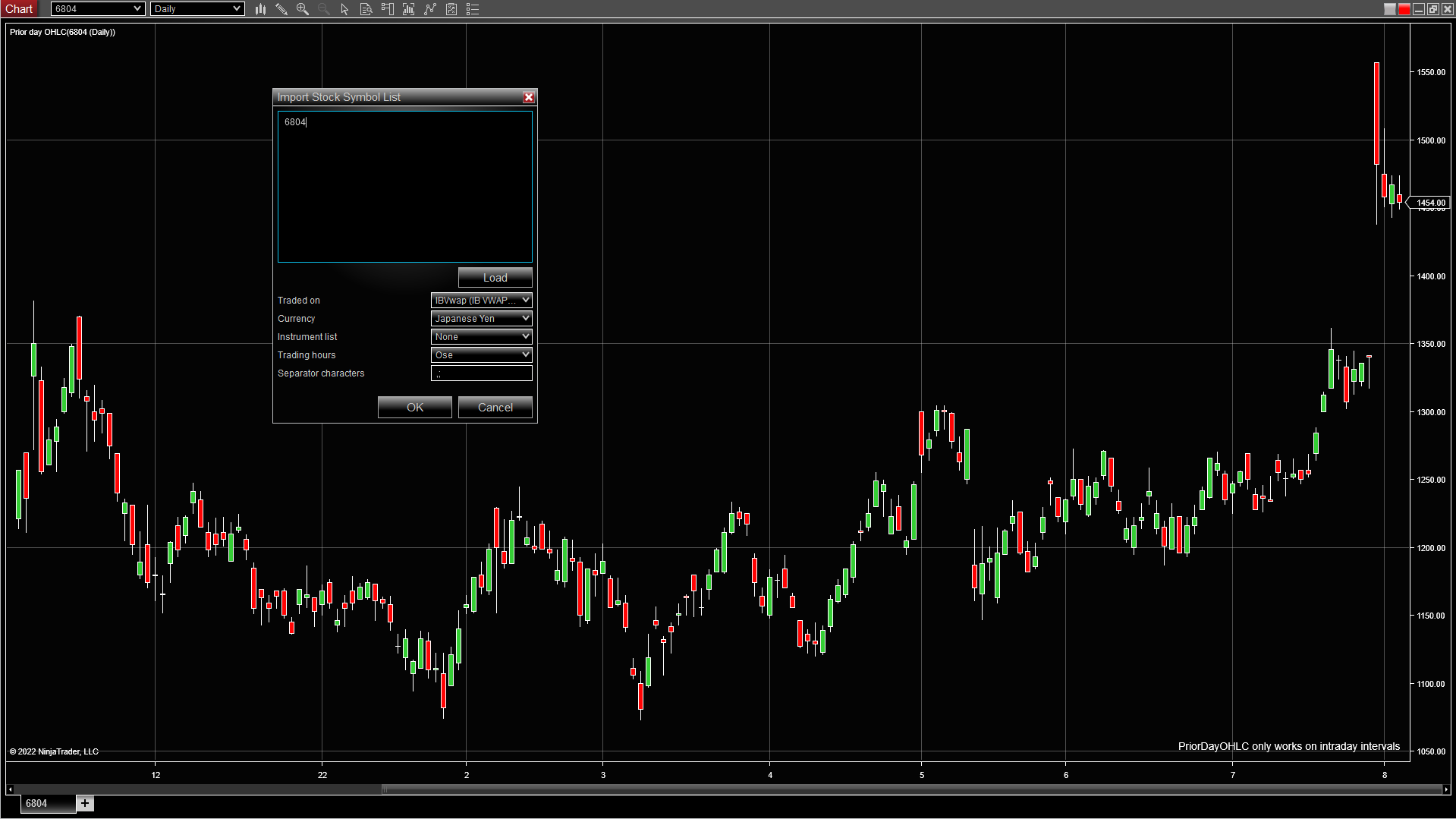Screen dimensions: 1456x819
Task: Click the red window link button
Action: [1404, 9]
